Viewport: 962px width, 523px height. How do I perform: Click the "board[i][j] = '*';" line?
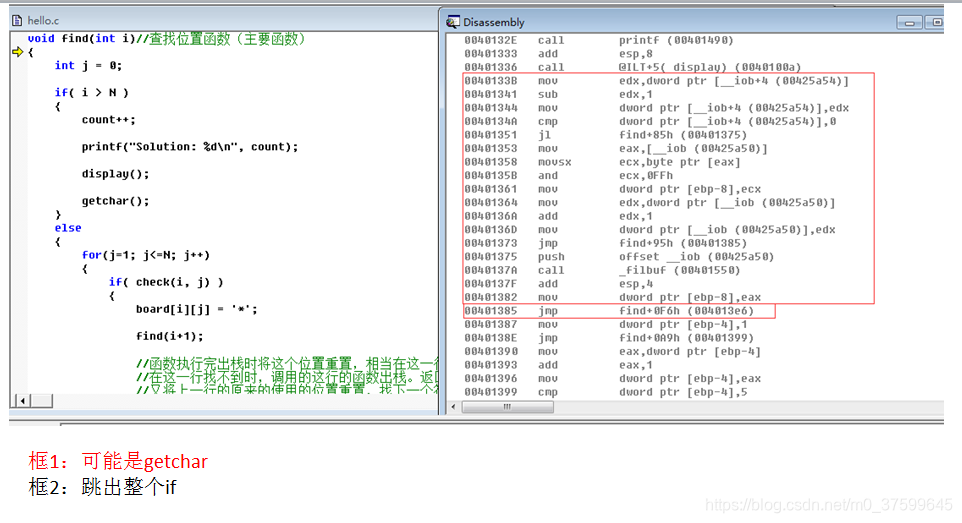click(x=196, y=309)
